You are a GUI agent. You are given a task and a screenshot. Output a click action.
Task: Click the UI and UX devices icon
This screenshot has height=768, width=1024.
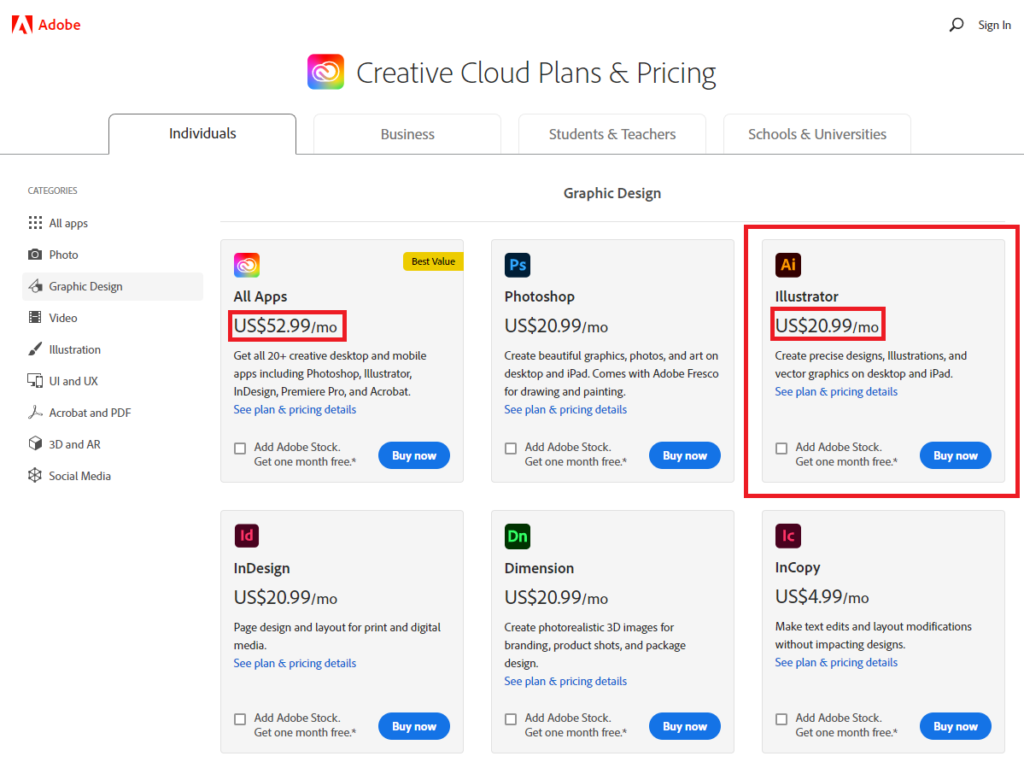click(35, 381)
